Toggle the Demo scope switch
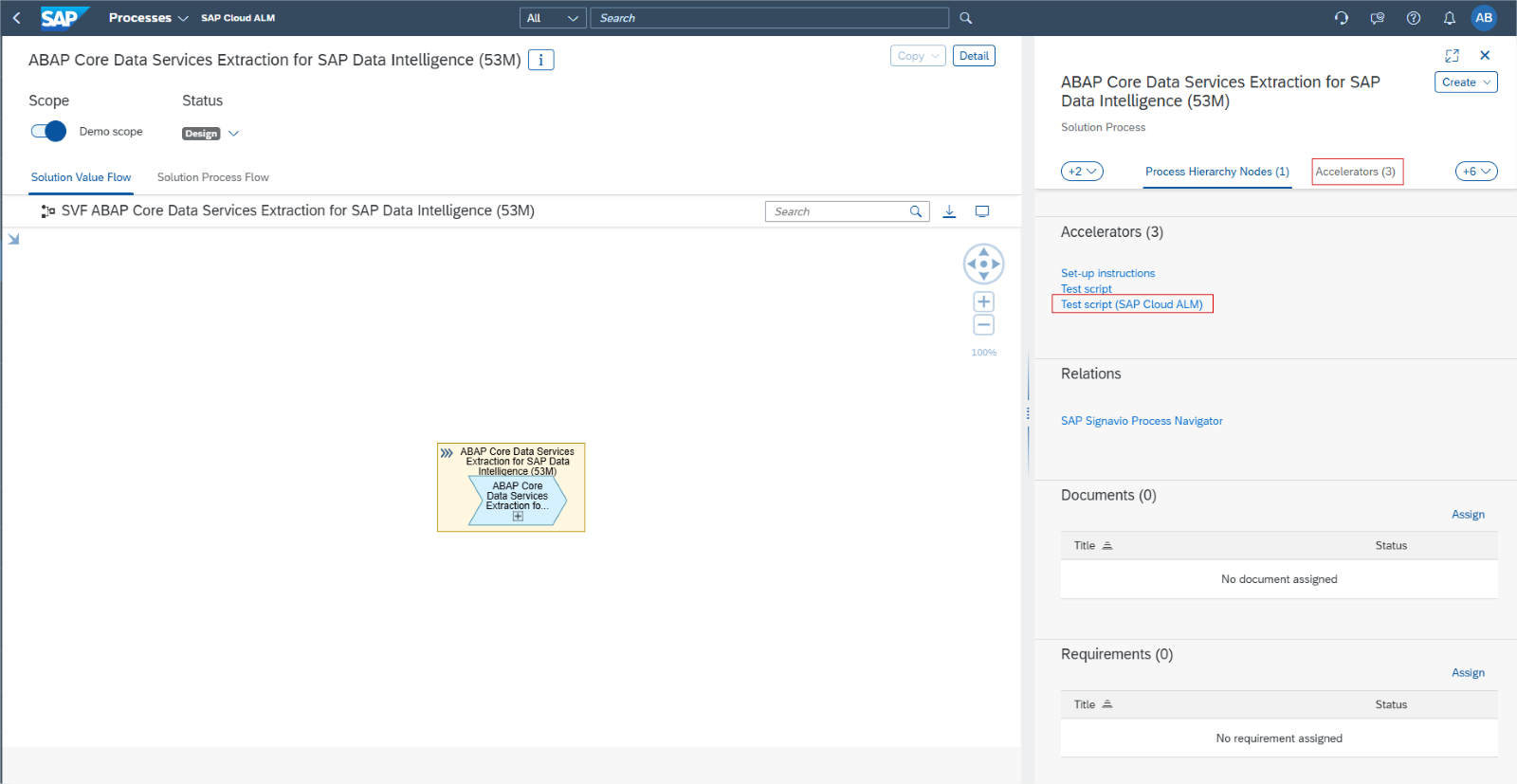 coord(48,132)
